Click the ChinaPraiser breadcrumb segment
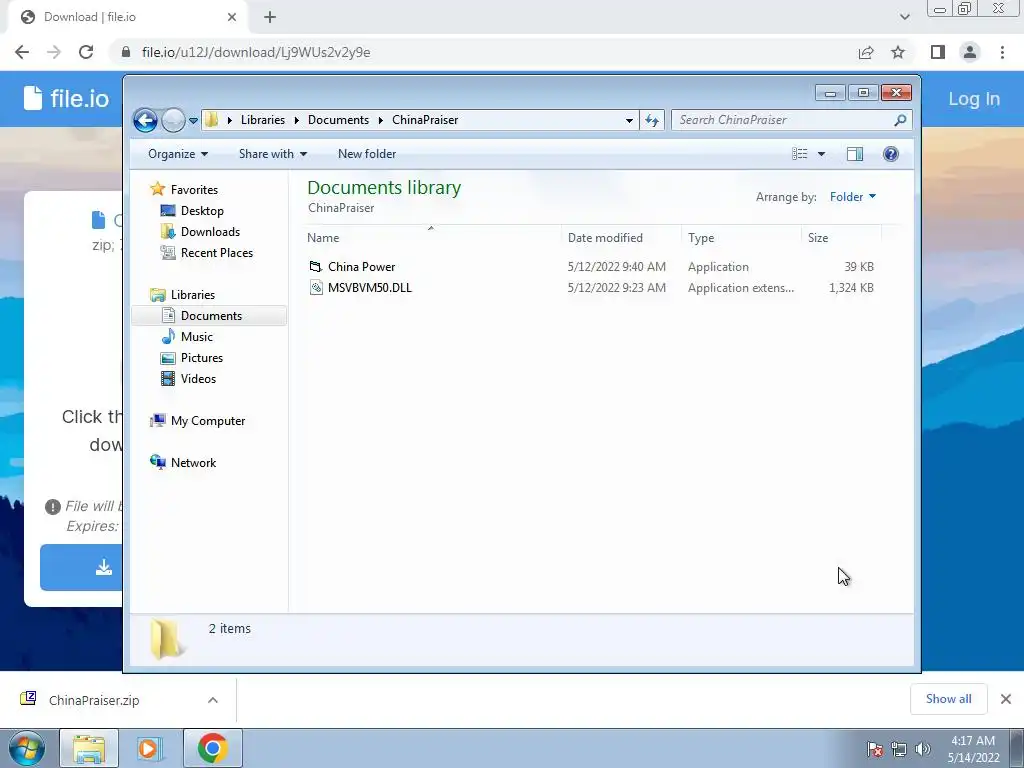Screen dimensions: 1024x768 (425, 120)
